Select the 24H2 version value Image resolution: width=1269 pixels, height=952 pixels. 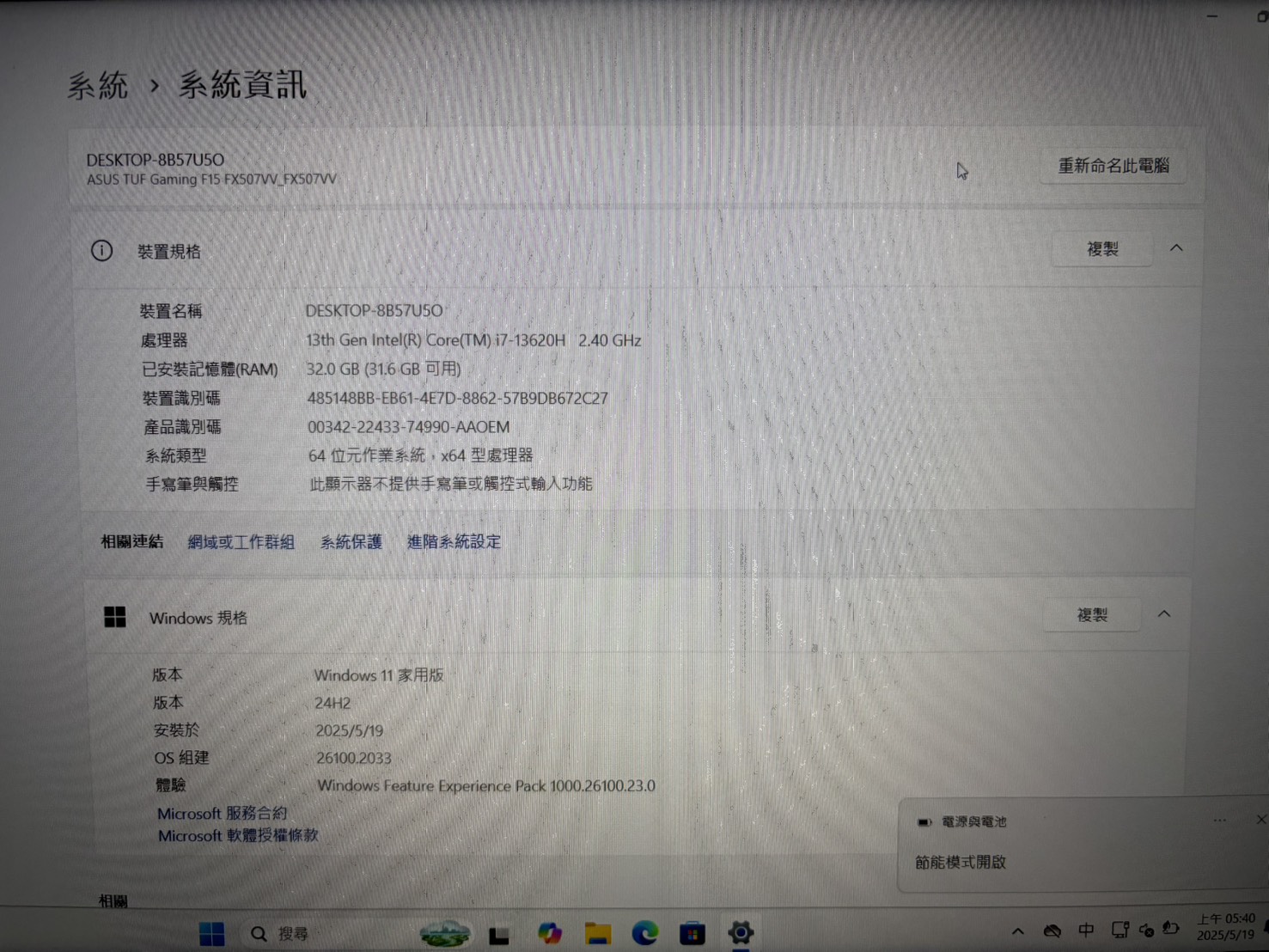333,703
